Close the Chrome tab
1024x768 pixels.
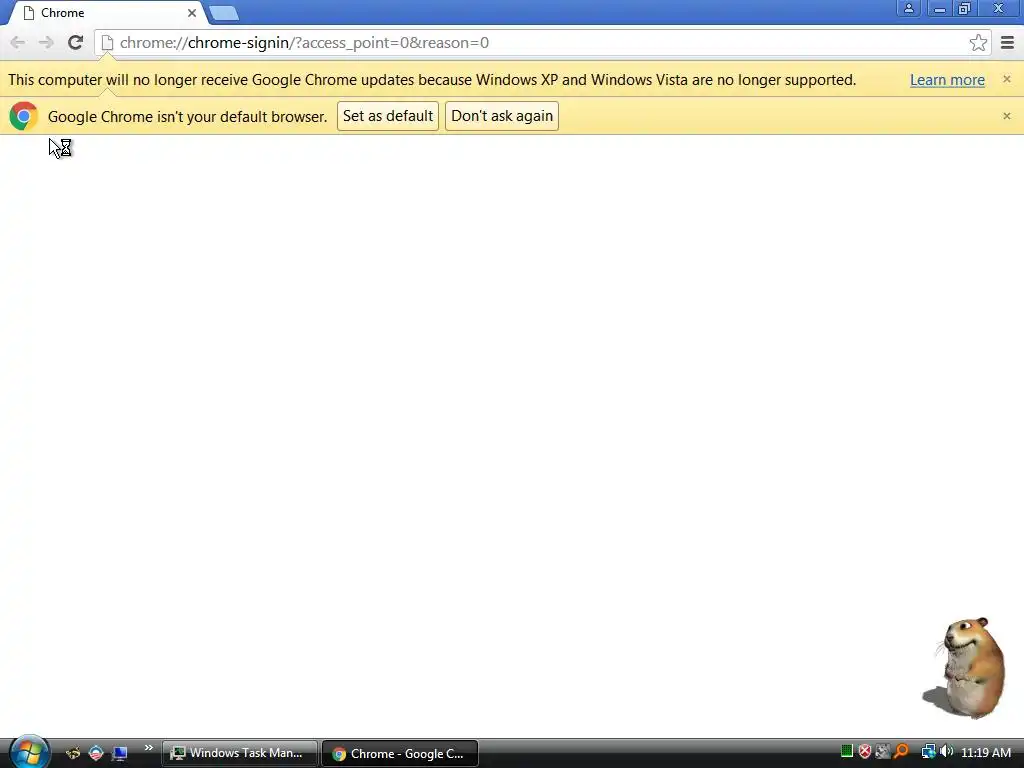[191, 13]
